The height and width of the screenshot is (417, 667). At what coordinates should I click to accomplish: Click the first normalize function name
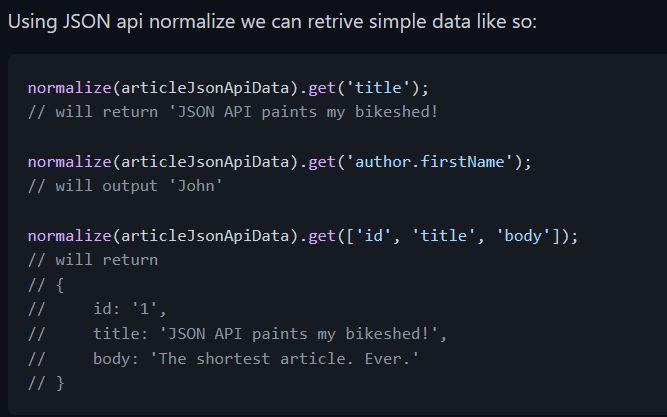click(70, 88)
